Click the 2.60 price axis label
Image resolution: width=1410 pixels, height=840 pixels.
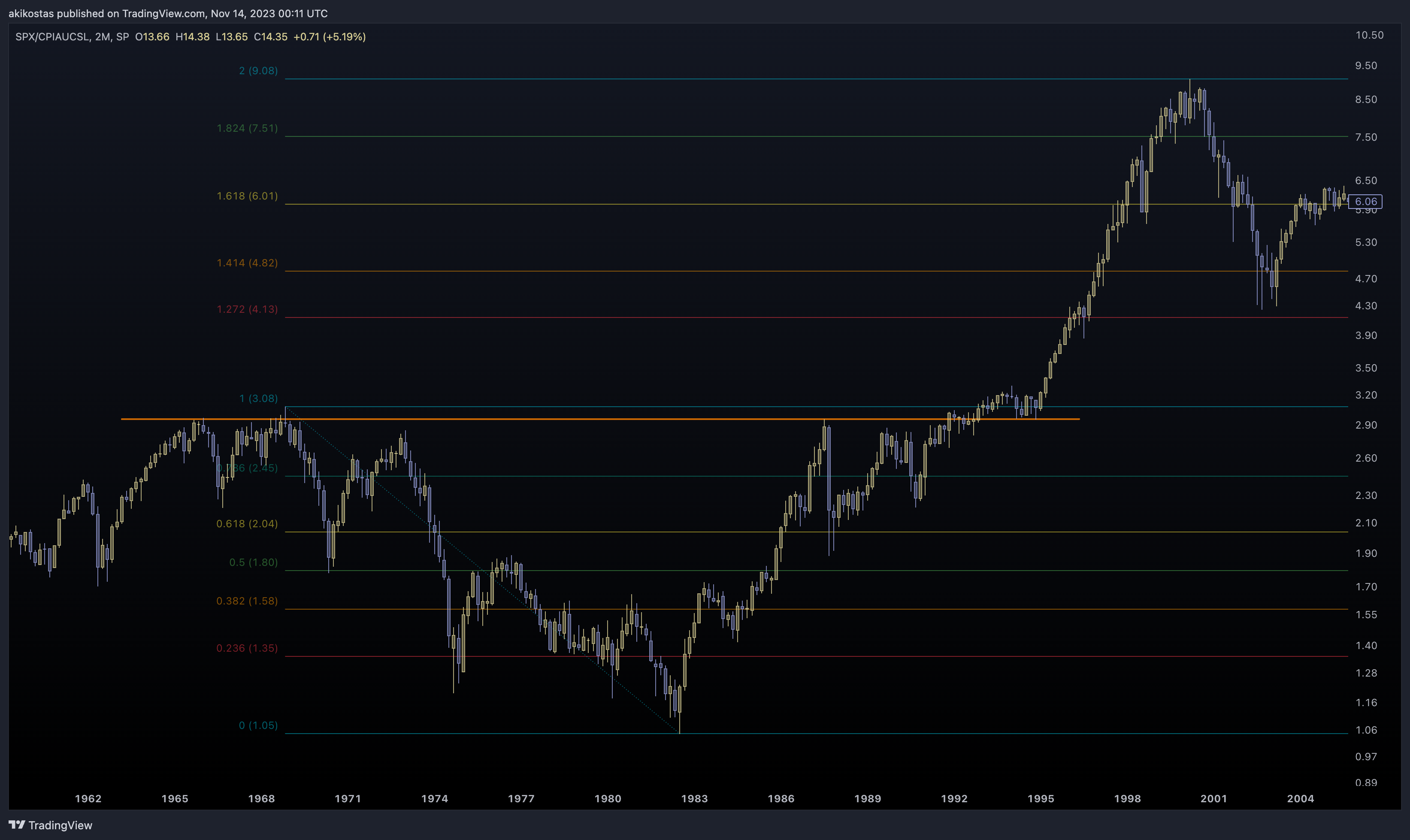point(1366,459)
